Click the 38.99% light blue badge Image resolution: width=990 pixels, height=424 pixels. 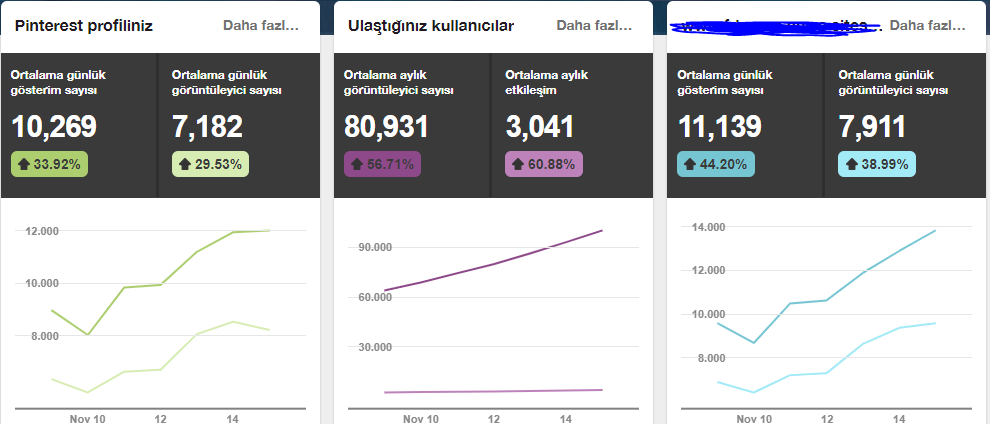pos(877,165)
